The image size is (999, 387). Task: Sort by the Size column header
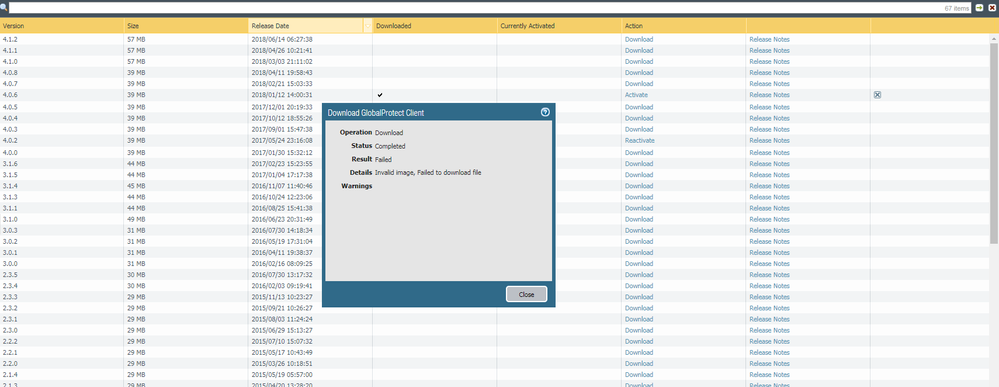click(x=133, y=26)
